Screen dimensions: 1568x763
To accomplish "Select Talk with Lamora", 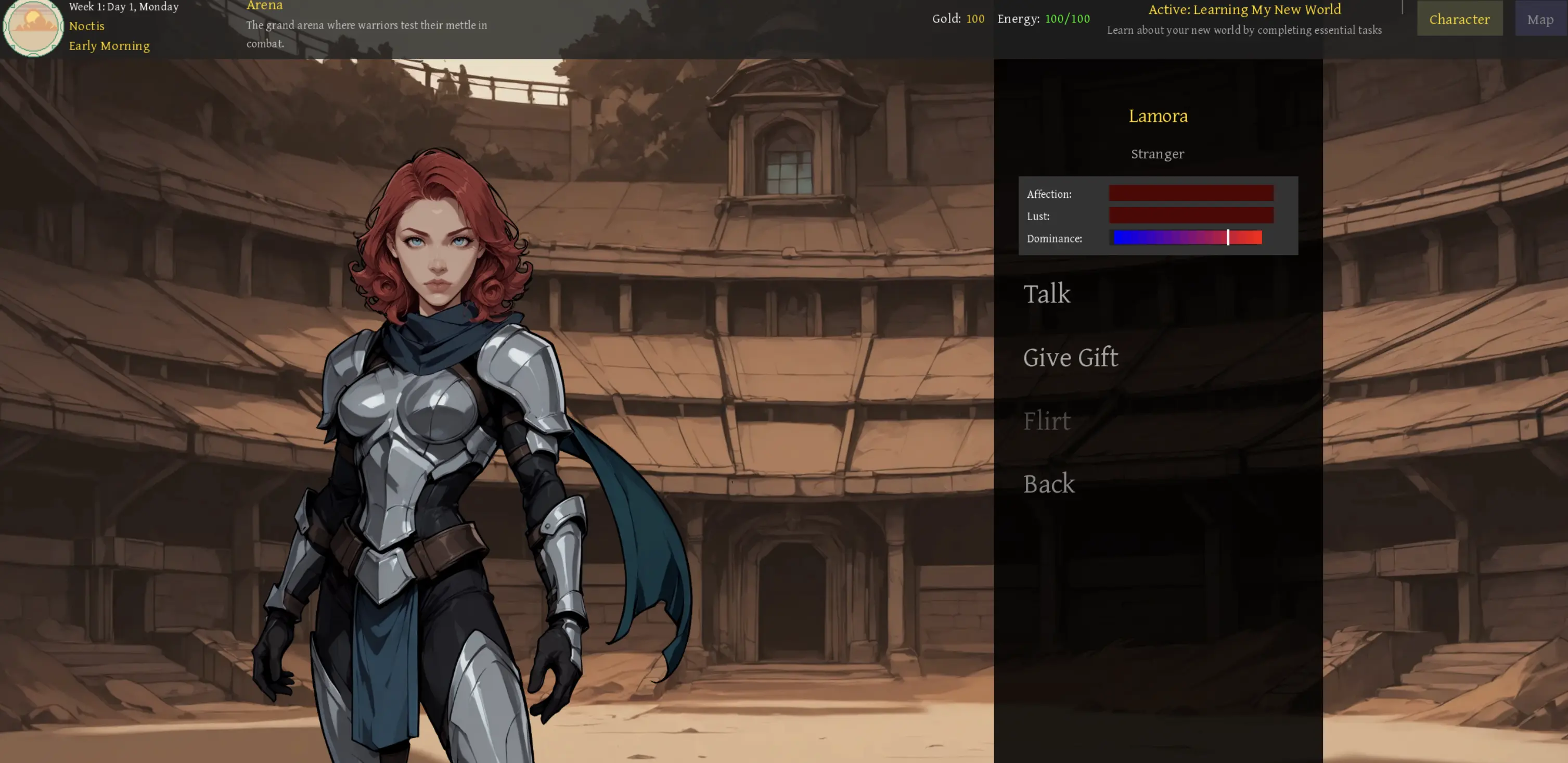I will 1046,294.
